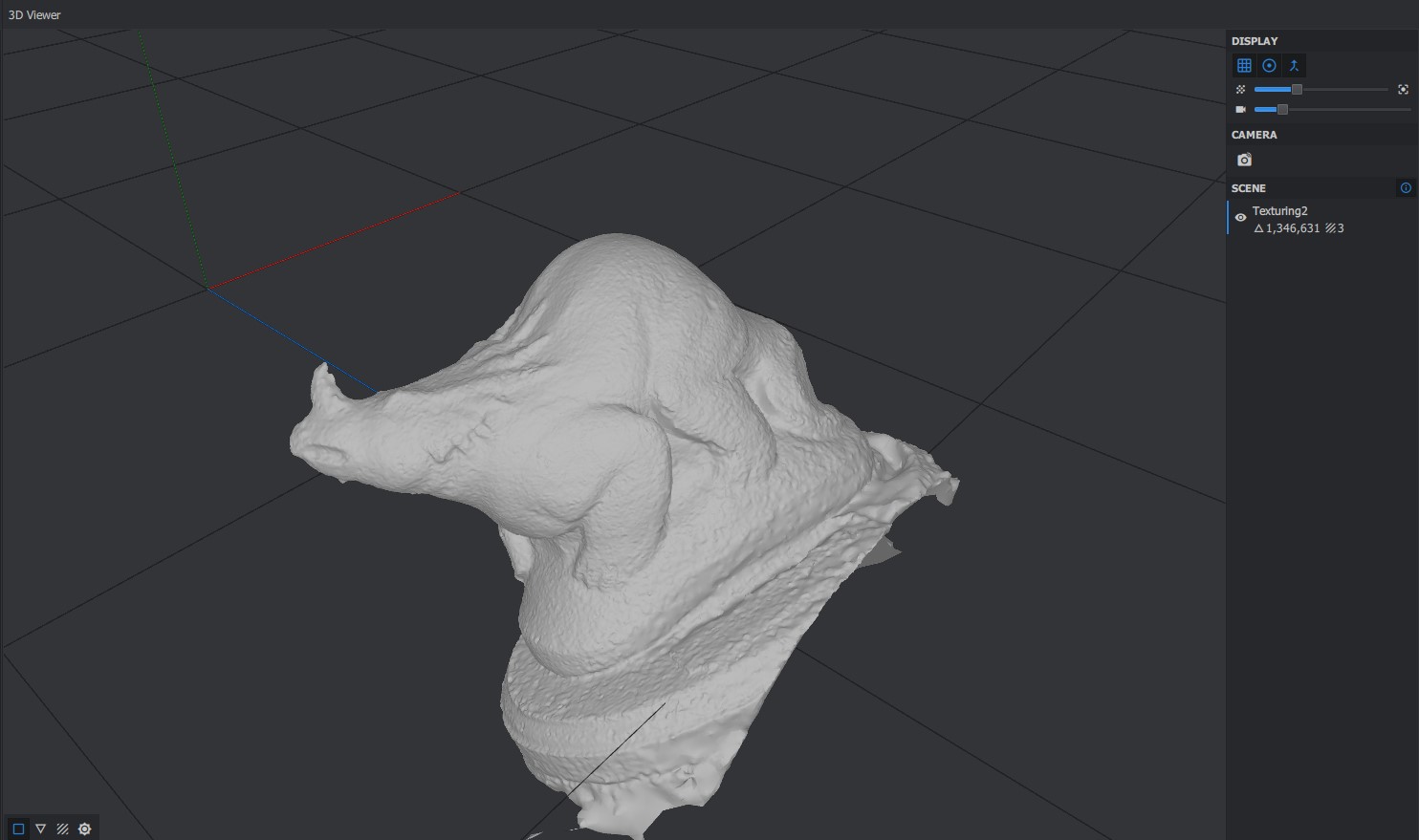
Task: Enable the spherical harmonics lighting icon
Action: tap(85, 829)
